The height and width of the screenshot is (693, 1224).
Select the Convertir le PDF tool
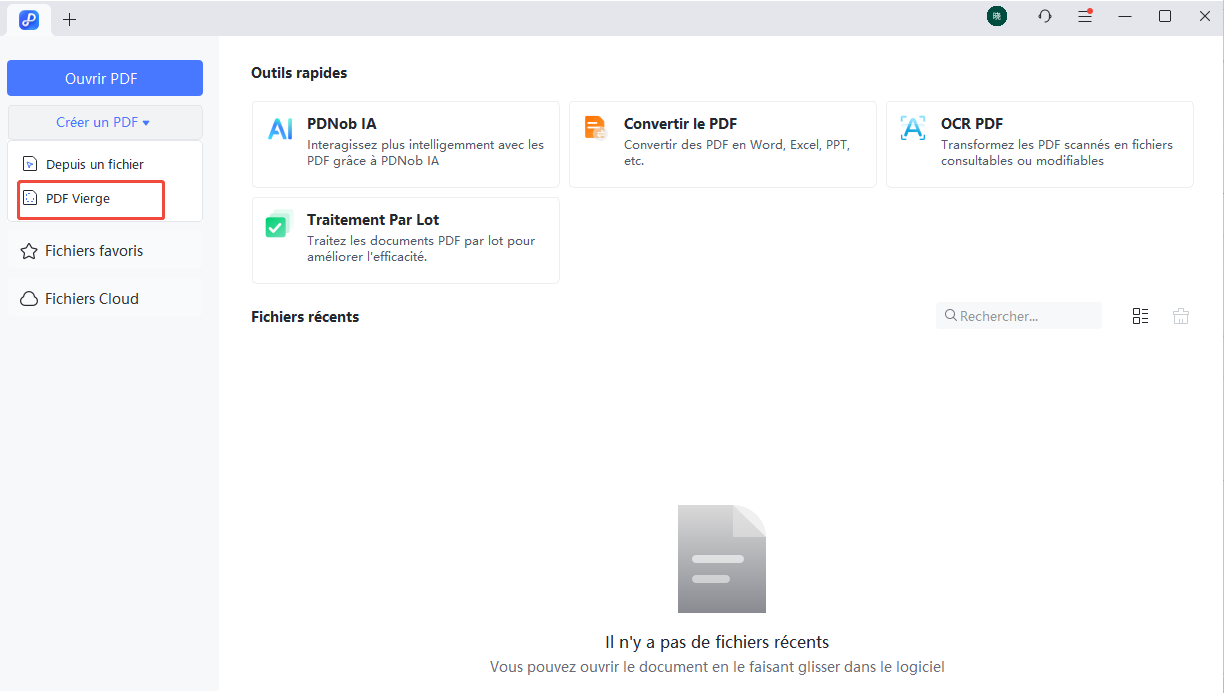(x=722, y=144)
